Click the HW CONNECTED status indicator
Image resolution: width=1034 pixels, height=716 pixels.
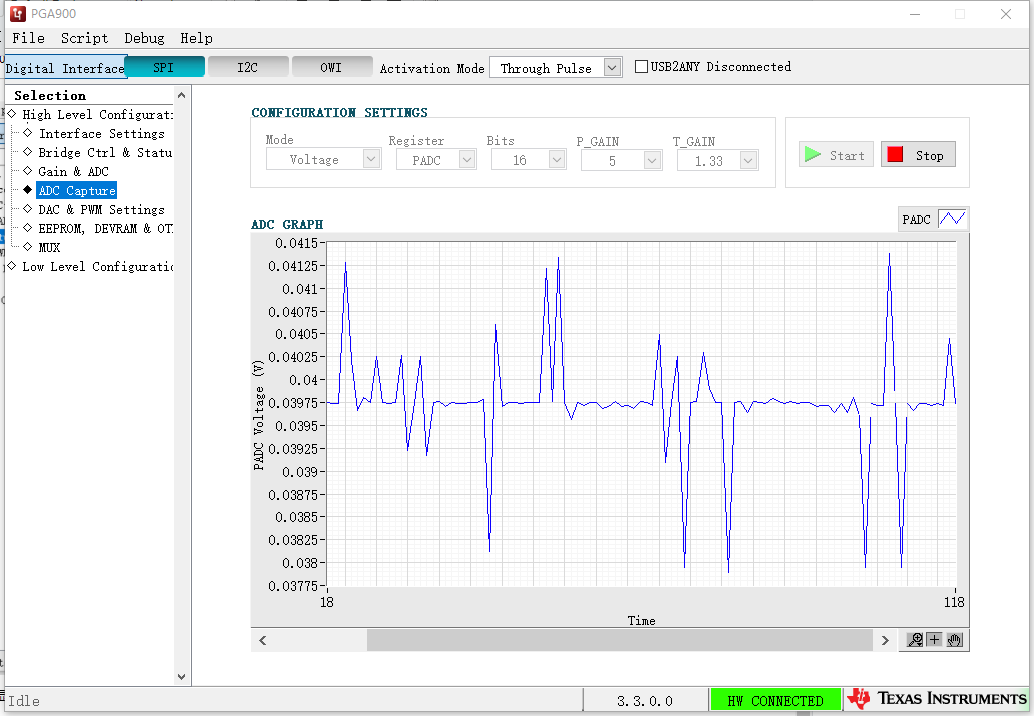click(x=776, y=700)
